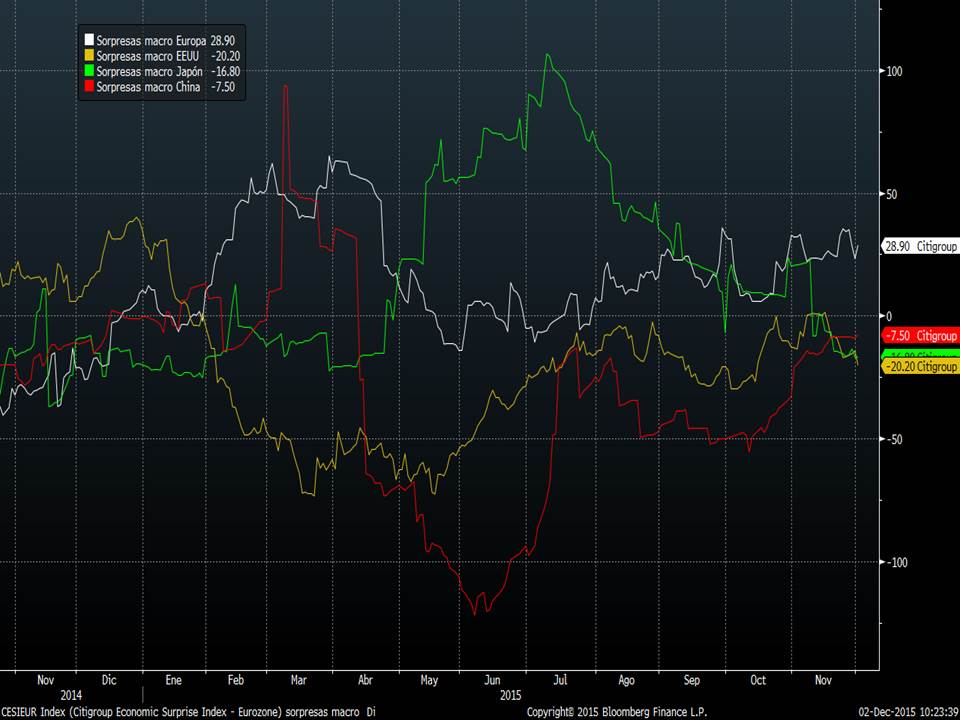Click the Bloomberg Finance copyright text
Viewport: 960px width, 720px height.
(x=617, y=713)
